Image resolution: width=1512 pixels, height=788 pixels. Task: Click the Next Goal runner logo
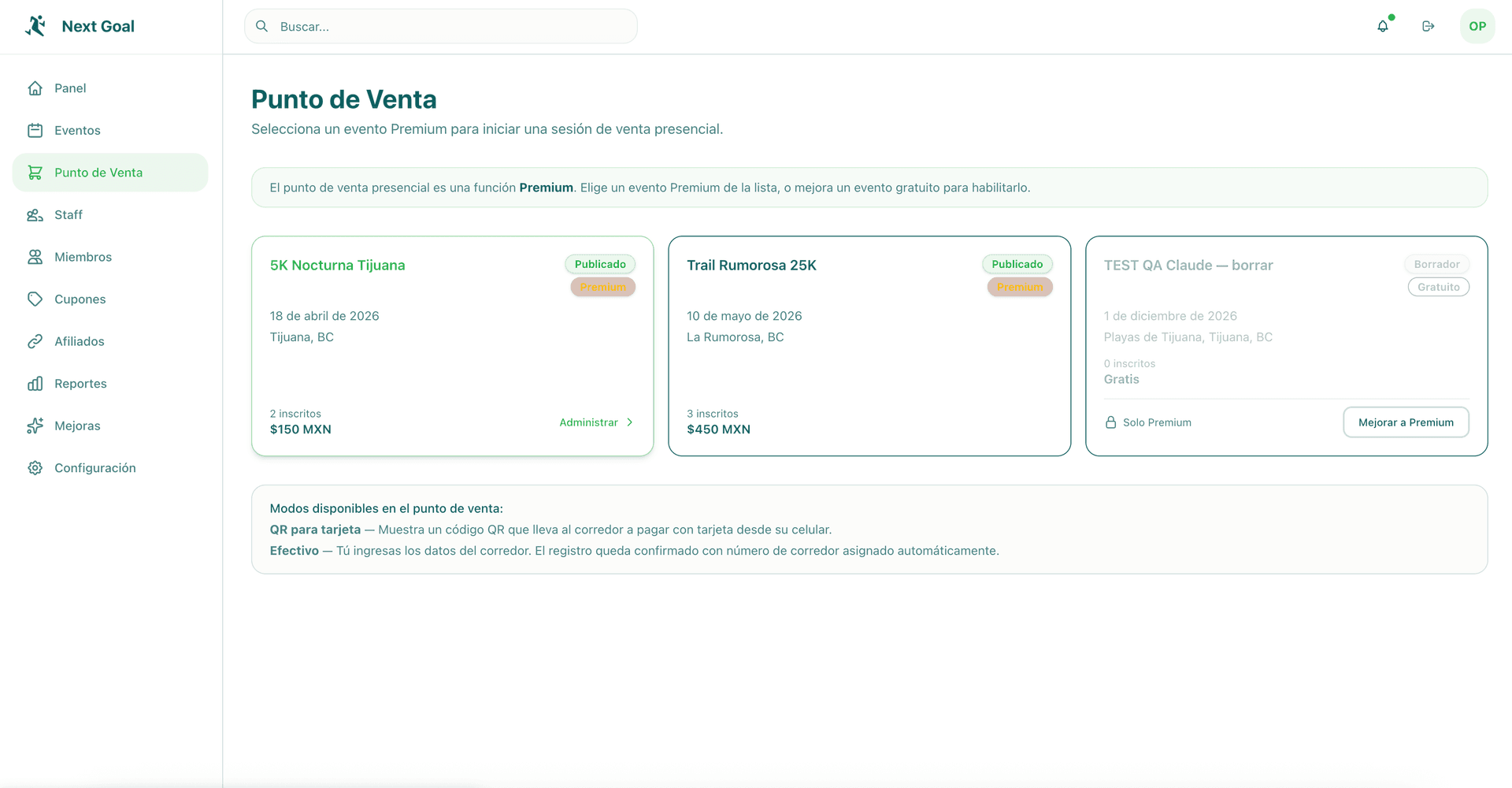35,26
